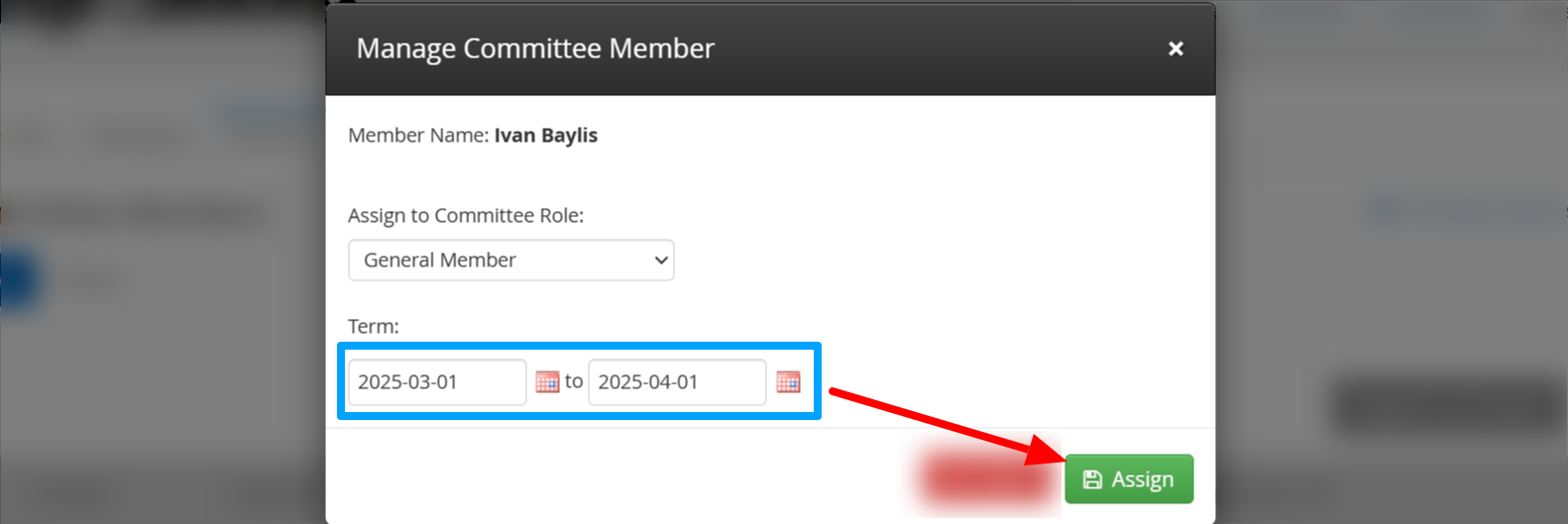Open the start date calendar picker
Screen dimensions: 1568x524
(547, 382)
